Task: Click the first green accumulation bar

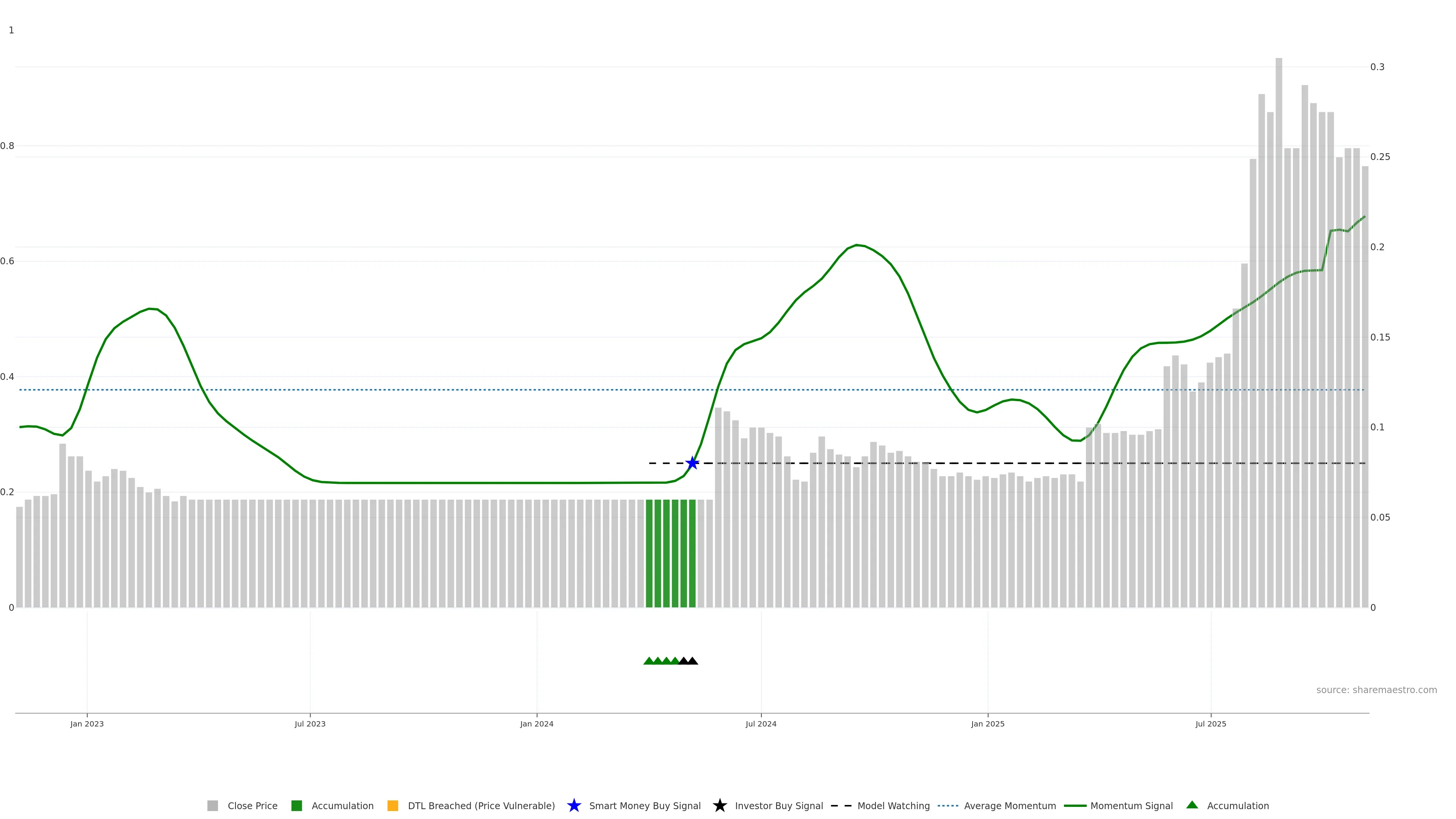Action: (649, 554)
